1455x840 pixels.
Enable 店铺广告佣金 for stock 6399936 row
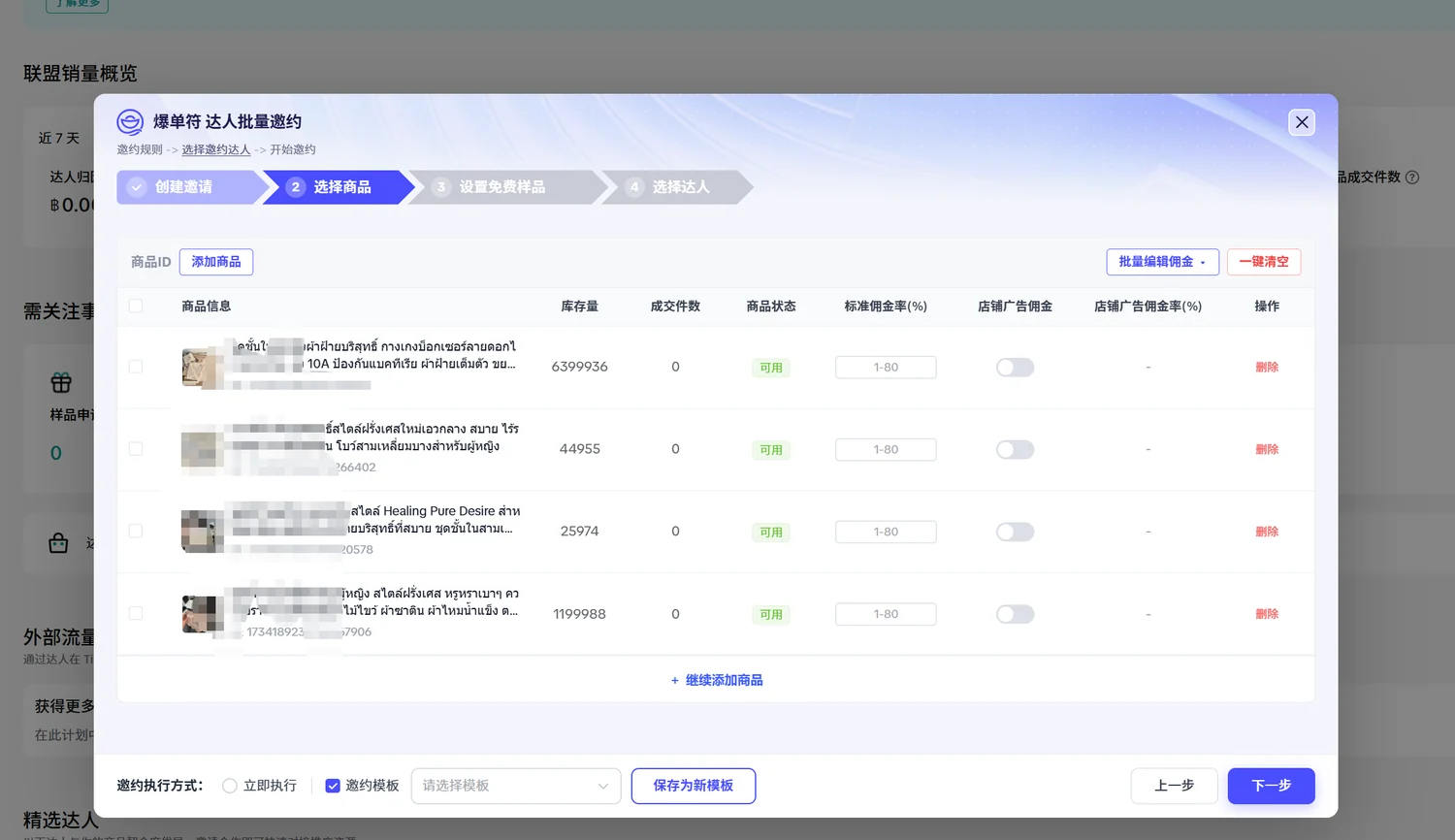(1016, 368)
